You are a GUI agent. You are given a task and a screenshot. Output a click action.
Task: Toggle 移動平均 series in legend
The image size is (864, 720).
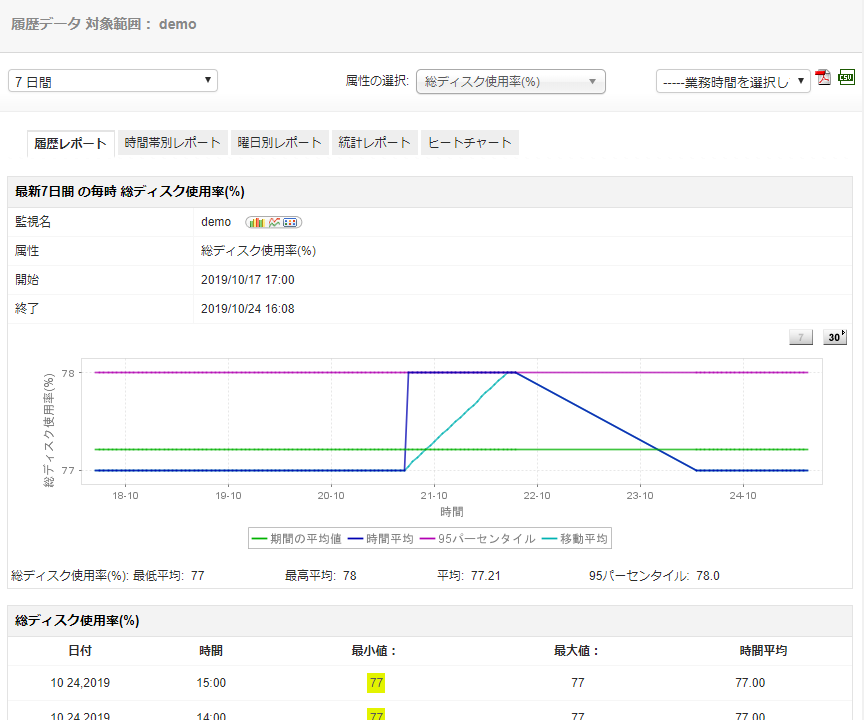(x=575, y=539)
